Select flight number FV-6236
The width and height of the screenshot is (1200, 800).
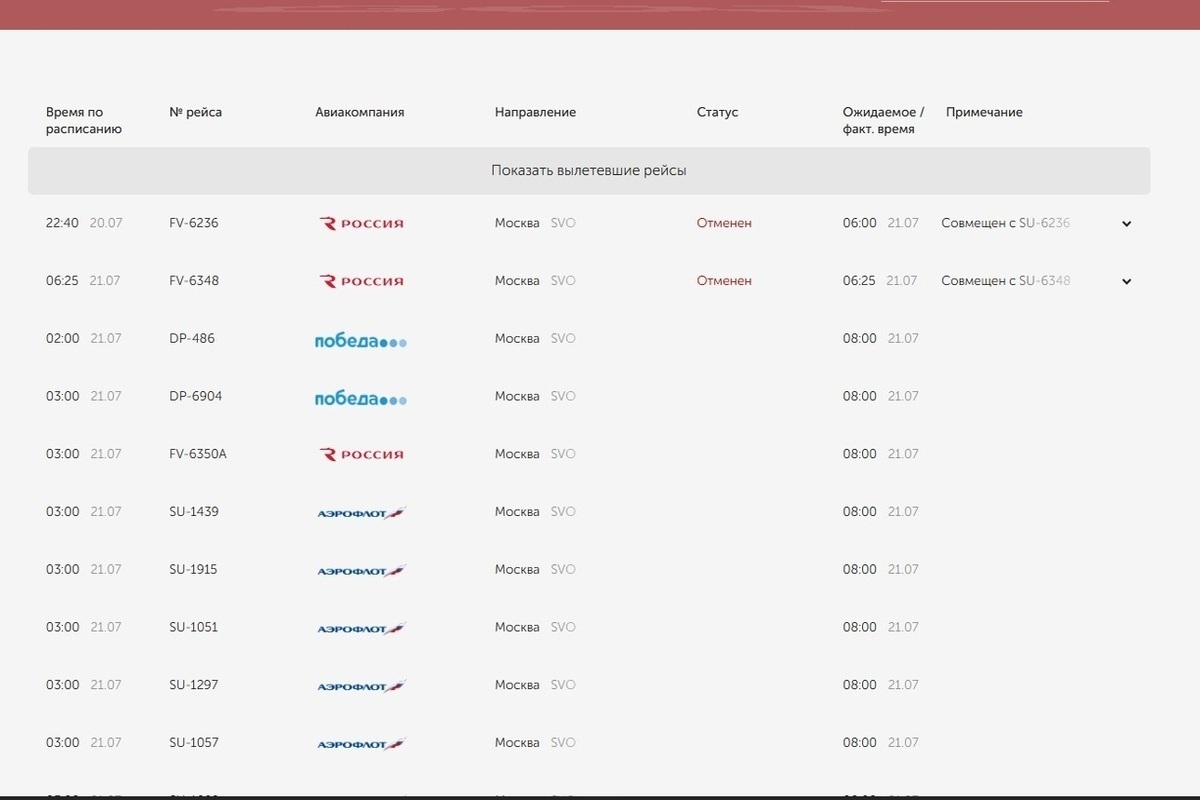[194, 223]
